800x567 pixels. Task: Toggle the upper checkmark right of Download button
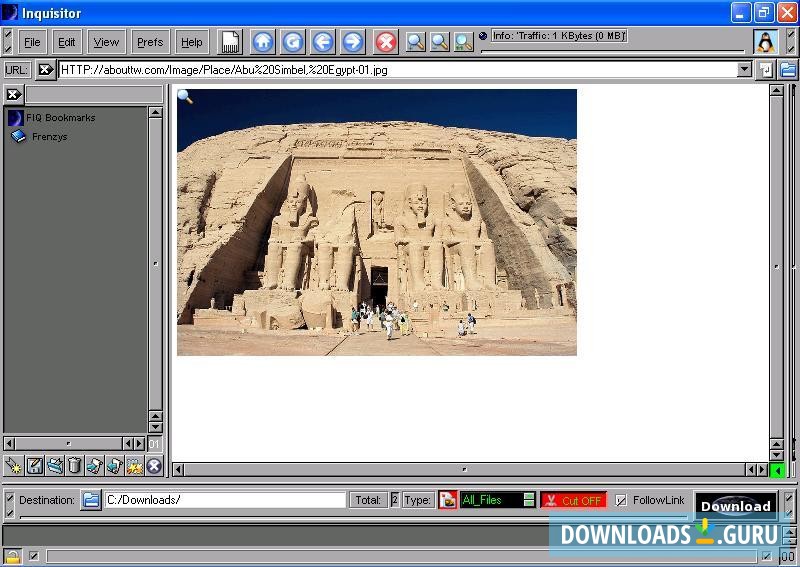pyautogui.click(x=789, y=496)
